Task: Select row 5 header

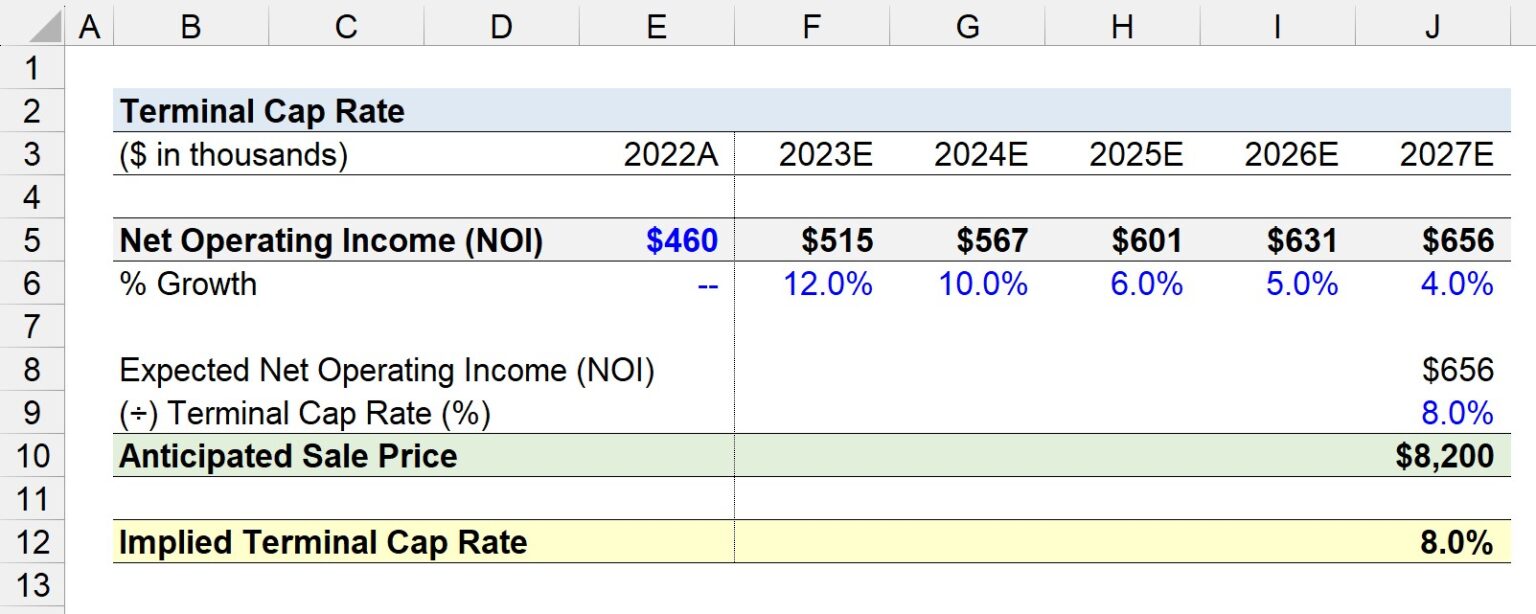Action: [32, 240]
